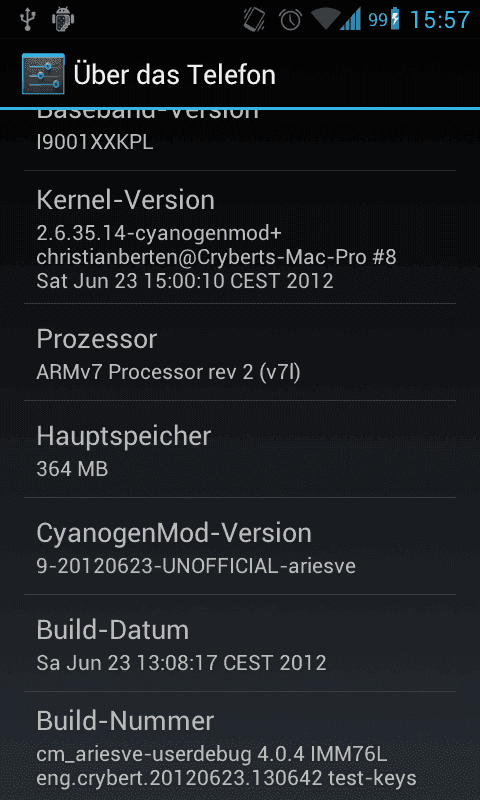Select the Prozessor list item
Image resolution: width=480 pixels, height=800 pixels.
(x=240, y=352)
